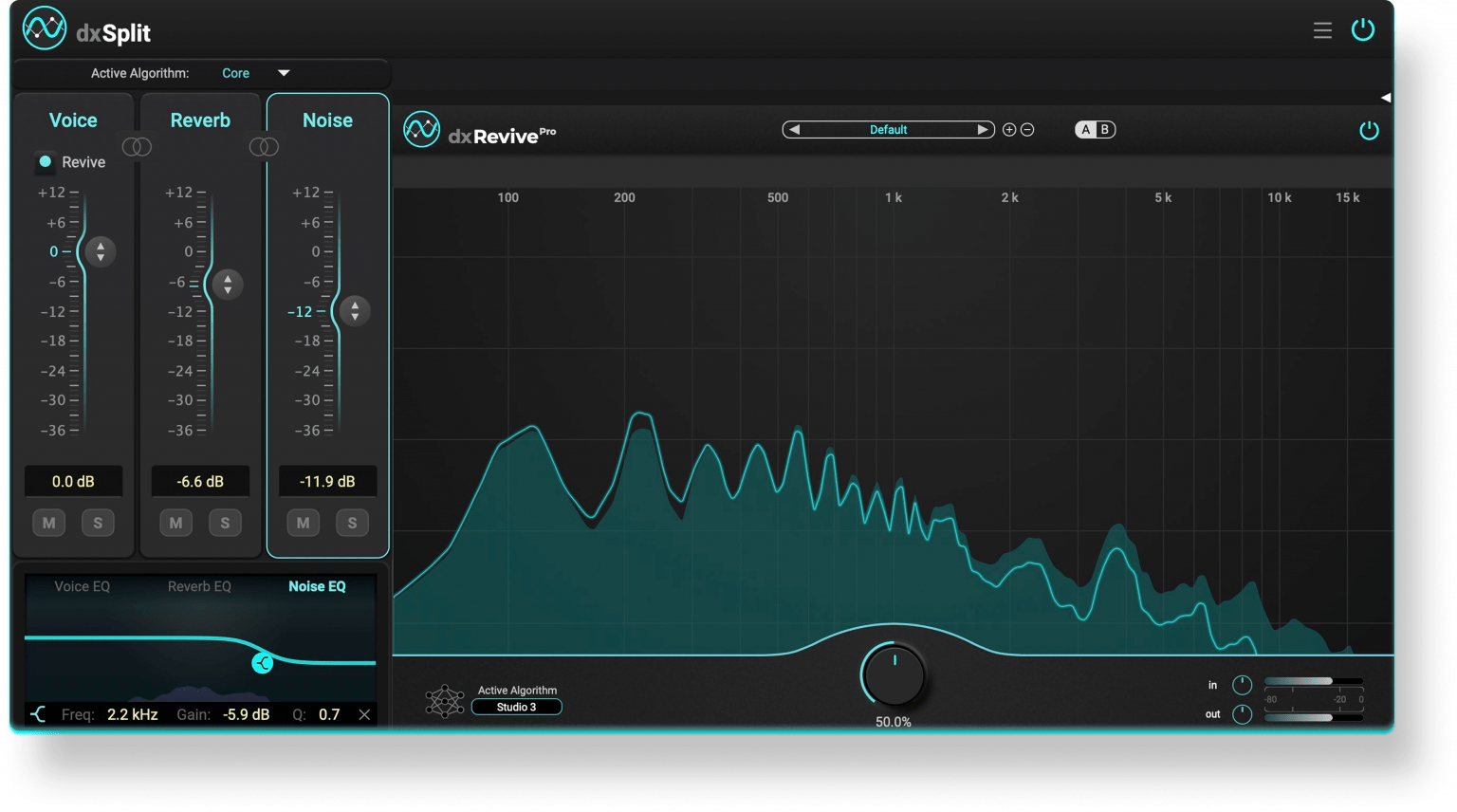Click the EQ Q value 0.7
The image size is (1457, 812).
click(329, 714)
